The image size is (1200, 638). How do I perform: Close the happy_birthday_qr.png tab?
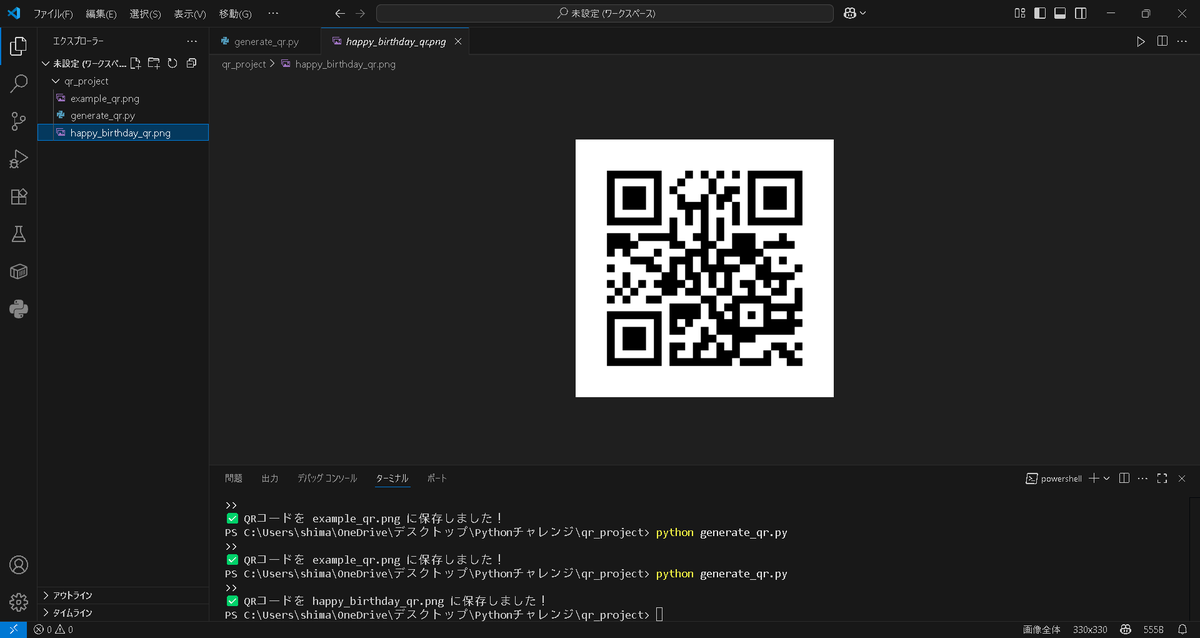(458, 42)
